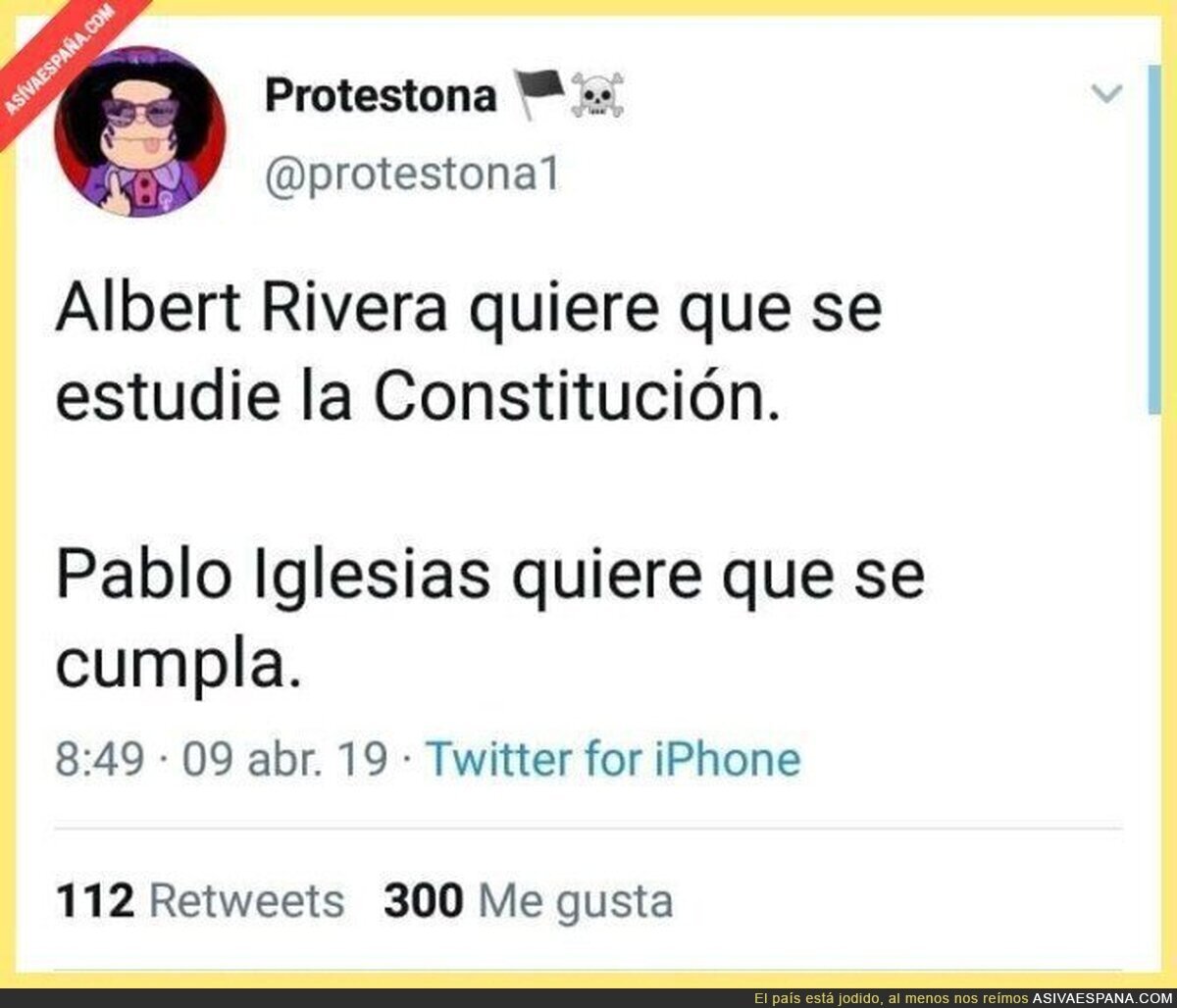Expand the tweet options chevron
1177x1008 pixels.
click(1107, 93)
